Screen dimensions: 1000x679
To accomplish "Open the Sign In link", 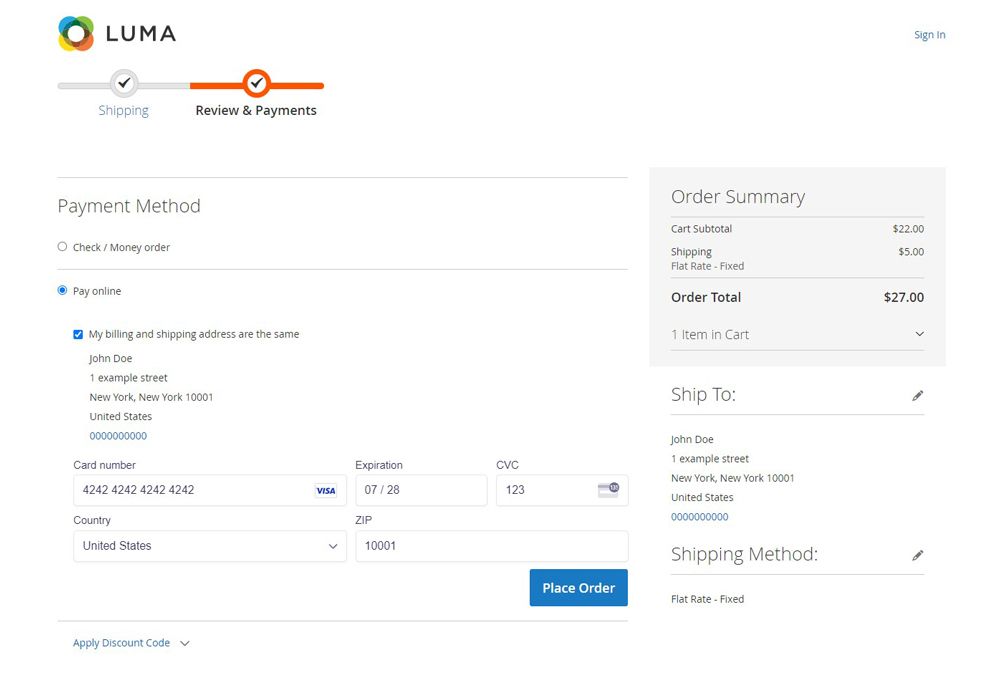I will (x=929, y=34).
